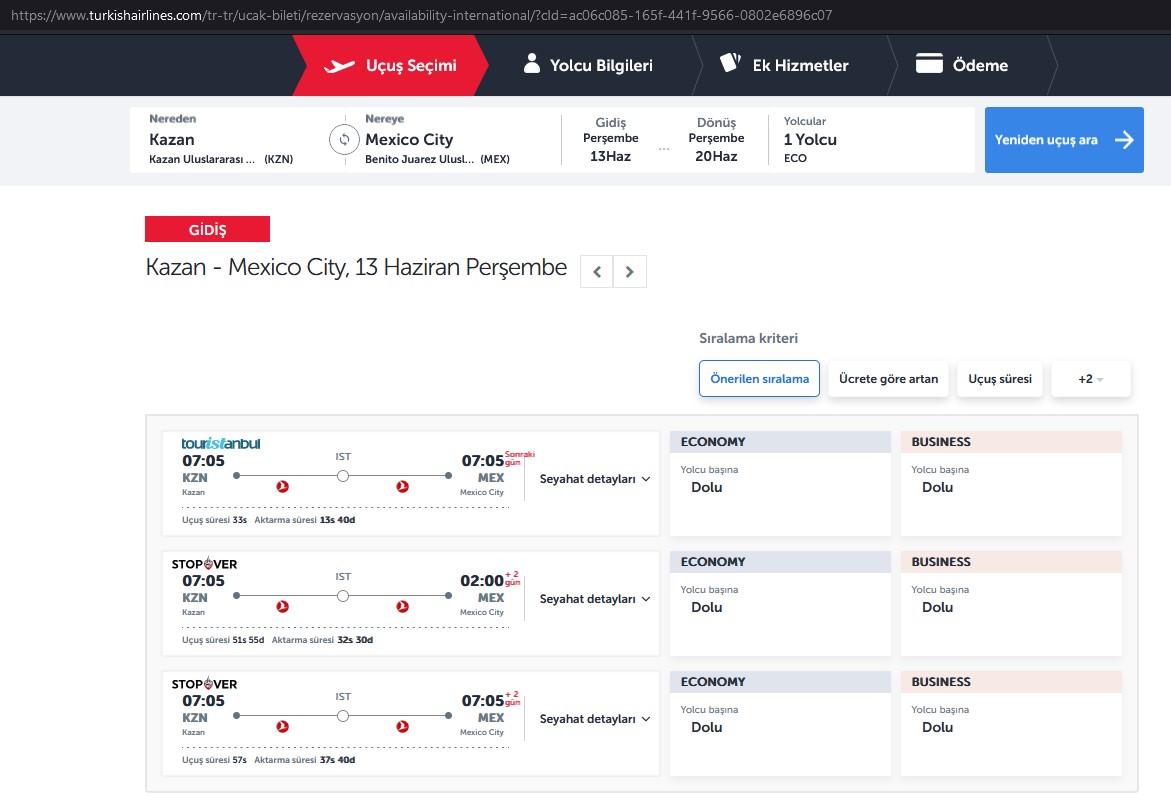Click IST–MEX airline logo on 57s flight

coord(403,727)
